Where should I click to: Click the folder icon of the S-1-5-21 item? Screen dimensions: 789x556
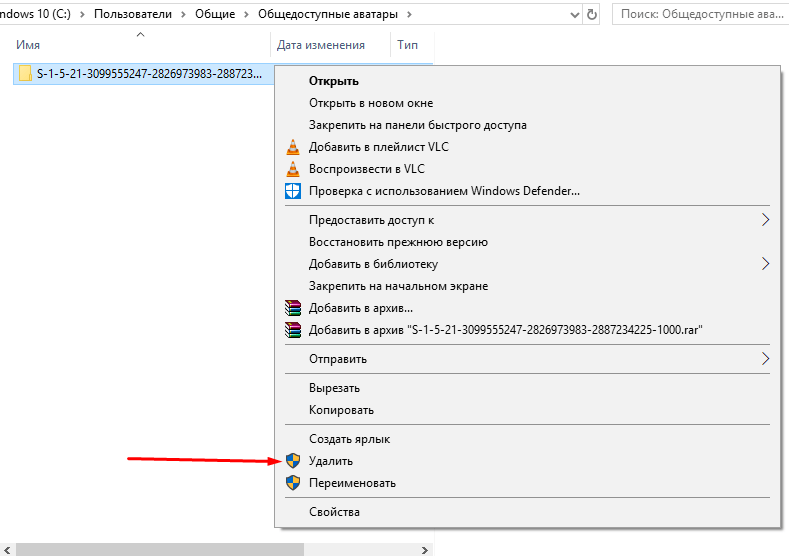[x=25, y=73]
